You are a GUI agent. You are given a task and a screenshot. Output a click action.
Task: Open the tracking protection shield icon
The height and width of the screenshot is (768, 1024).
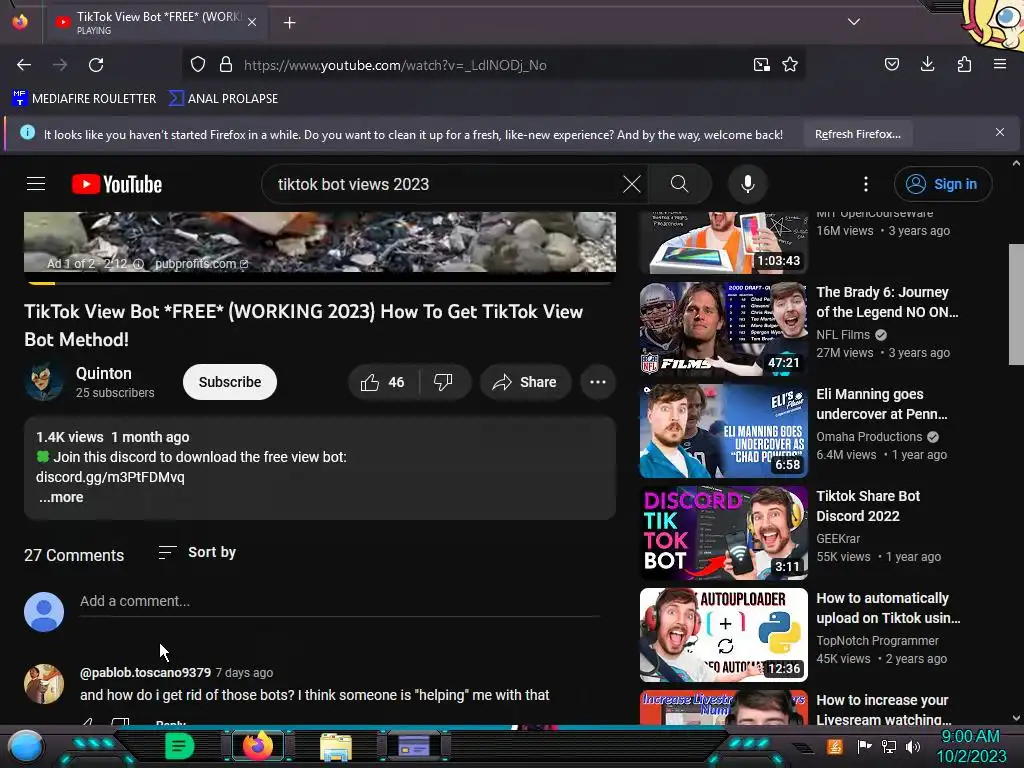[x=198, y=65]
